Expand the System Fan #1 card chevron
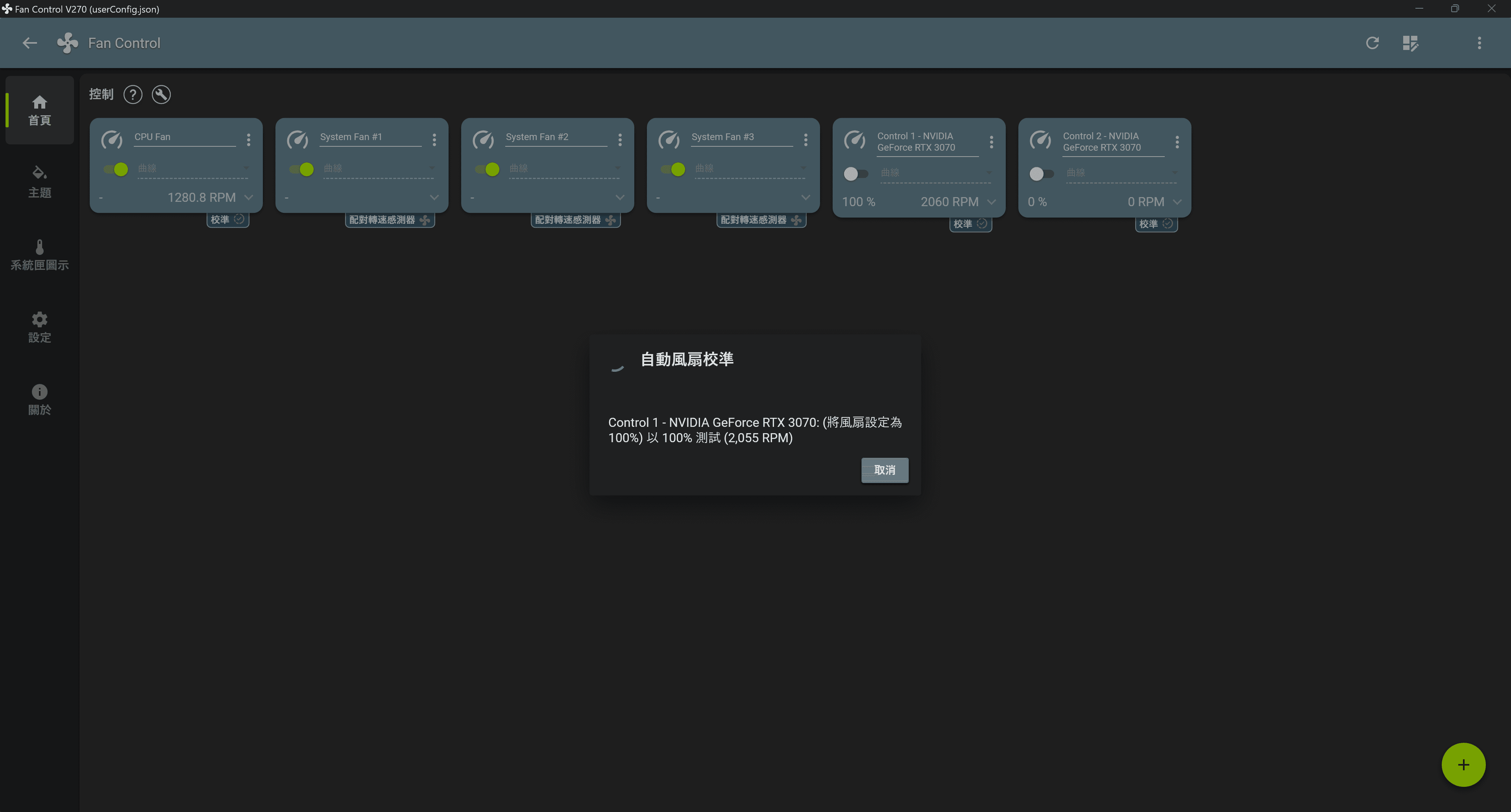 (434, 197)
